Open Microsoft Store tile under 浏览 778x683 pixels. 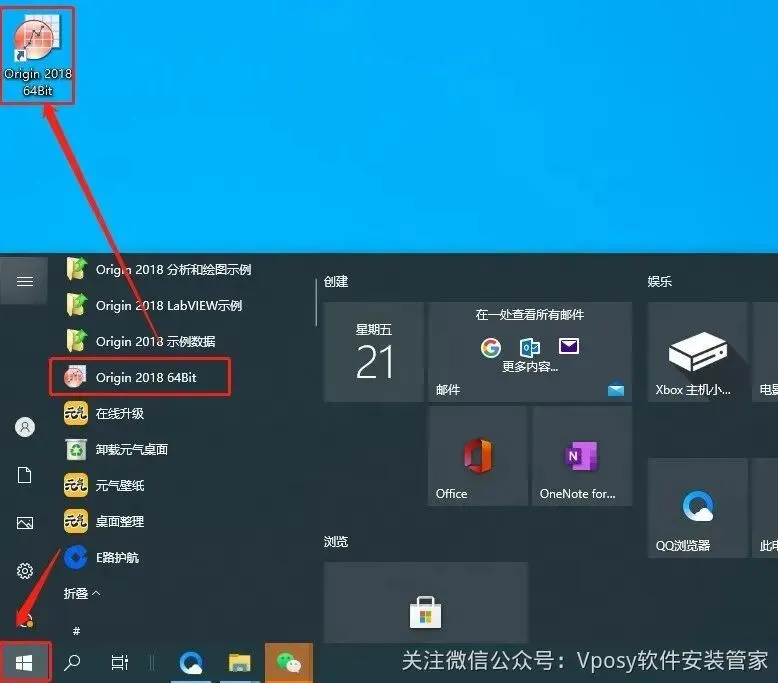tap(426, 603)
